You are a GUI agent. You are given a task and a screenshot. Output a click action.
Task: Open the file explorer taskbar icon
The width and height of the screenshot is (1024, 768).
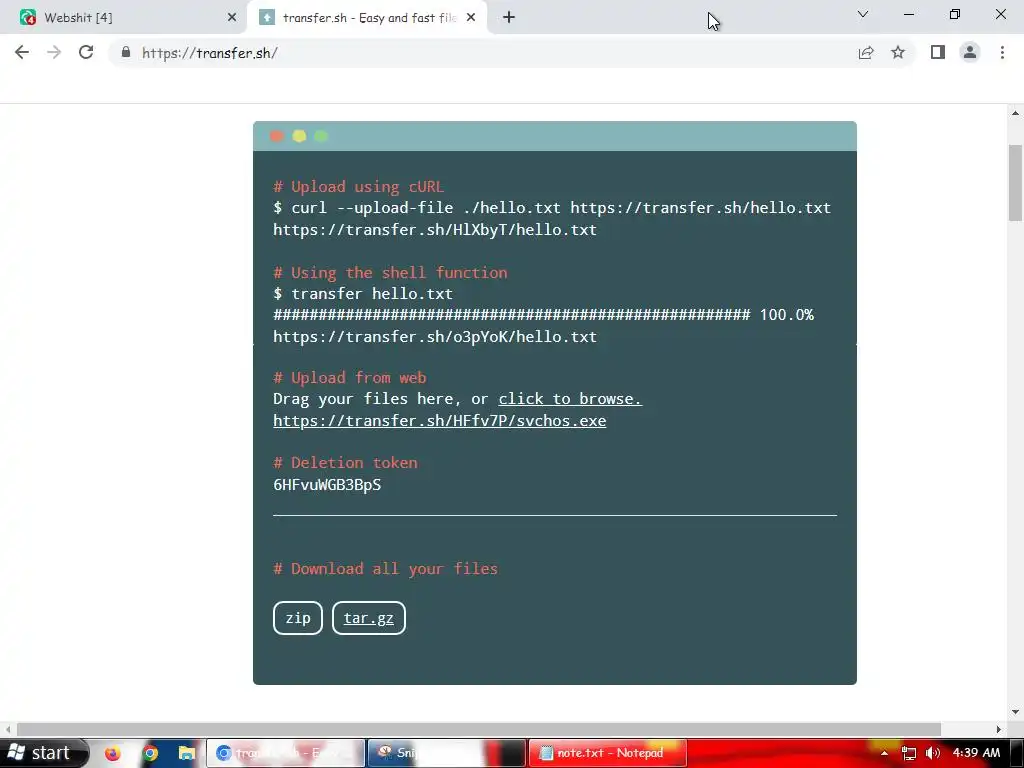(187, 753)
